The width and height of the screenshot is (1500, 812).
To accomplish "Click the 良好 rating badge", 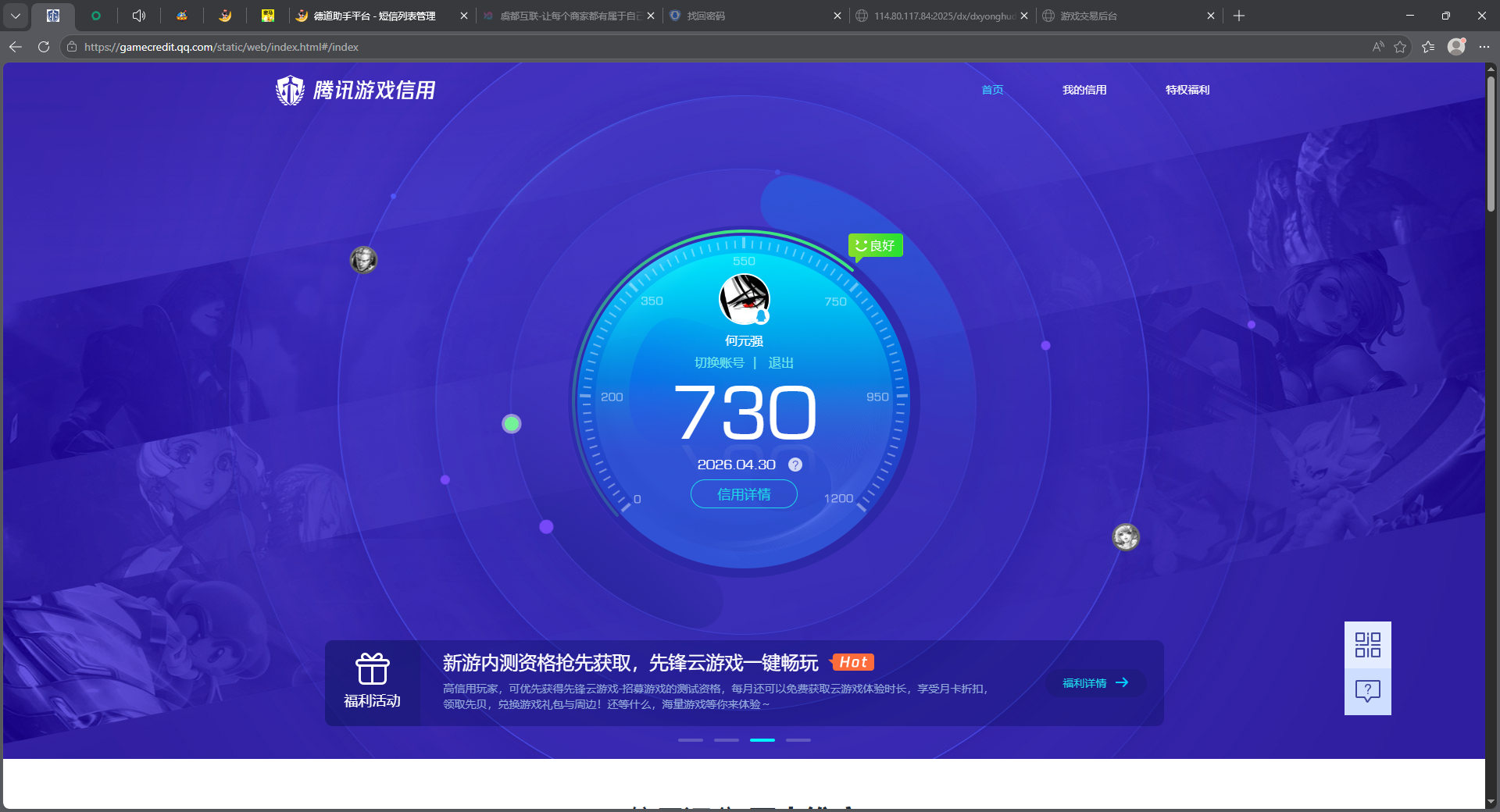I will point(875,246).
